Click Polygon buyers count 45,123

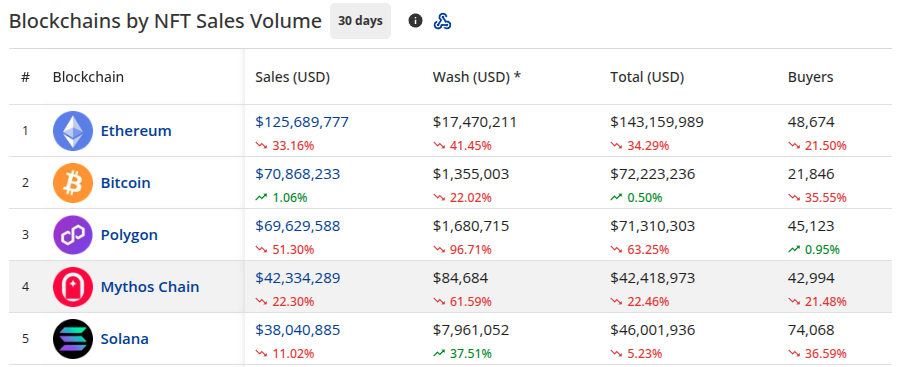point(811,226)
